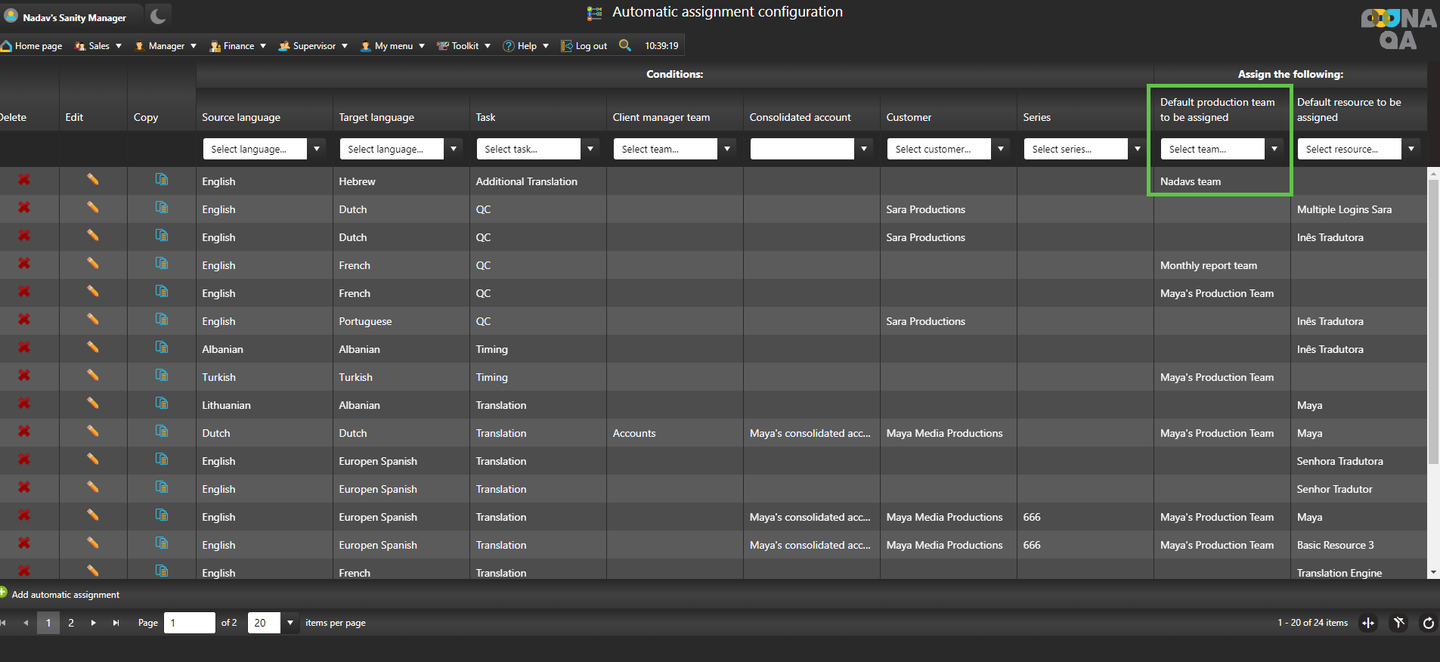1440x662 pixels.
Task: Open the Toolkit menu
Action: click(x=465, y=46)
